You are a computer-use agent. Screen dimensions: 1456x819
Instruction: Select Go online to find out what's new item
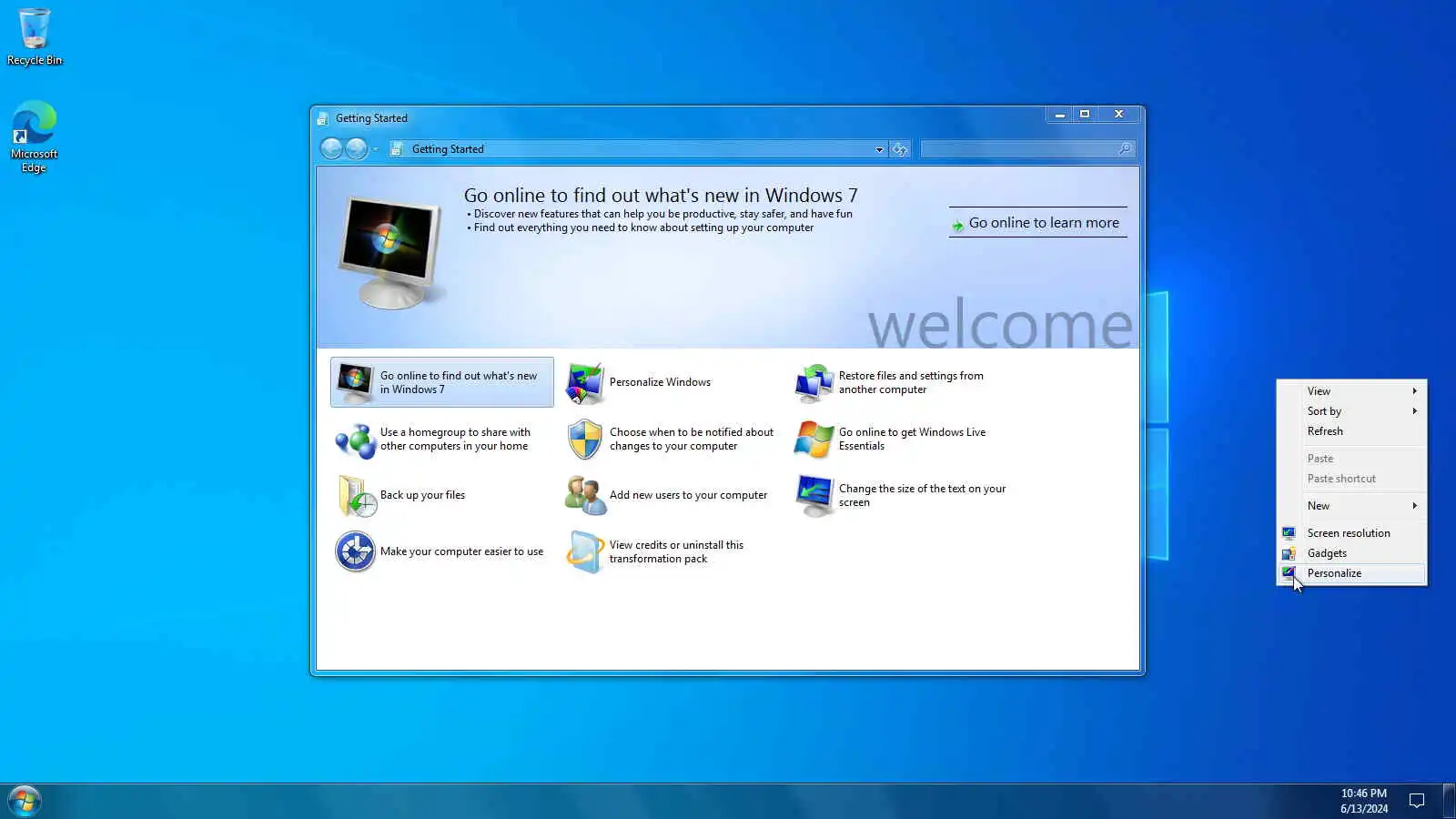pos(442,382)
